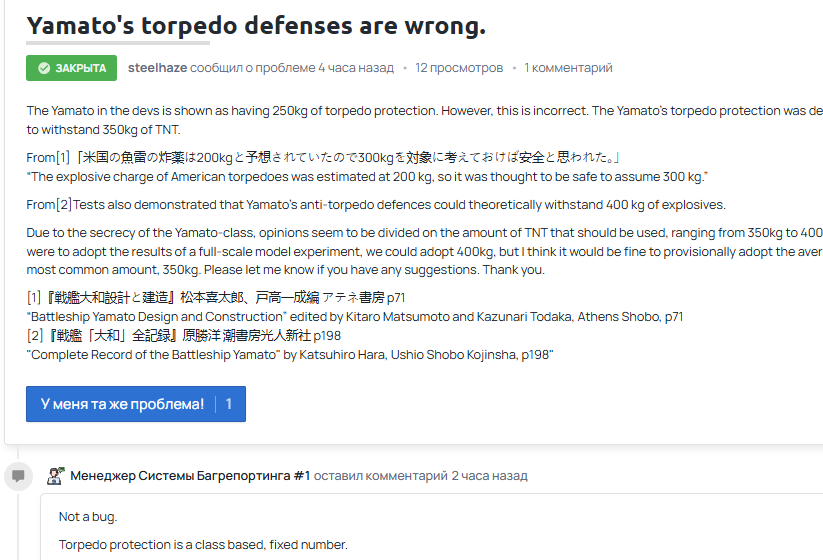The width and height of the screenshot is (823, 560).
Task: Click the 'Battleship Yamato Design and Construction' line
Action: (355, 317)
